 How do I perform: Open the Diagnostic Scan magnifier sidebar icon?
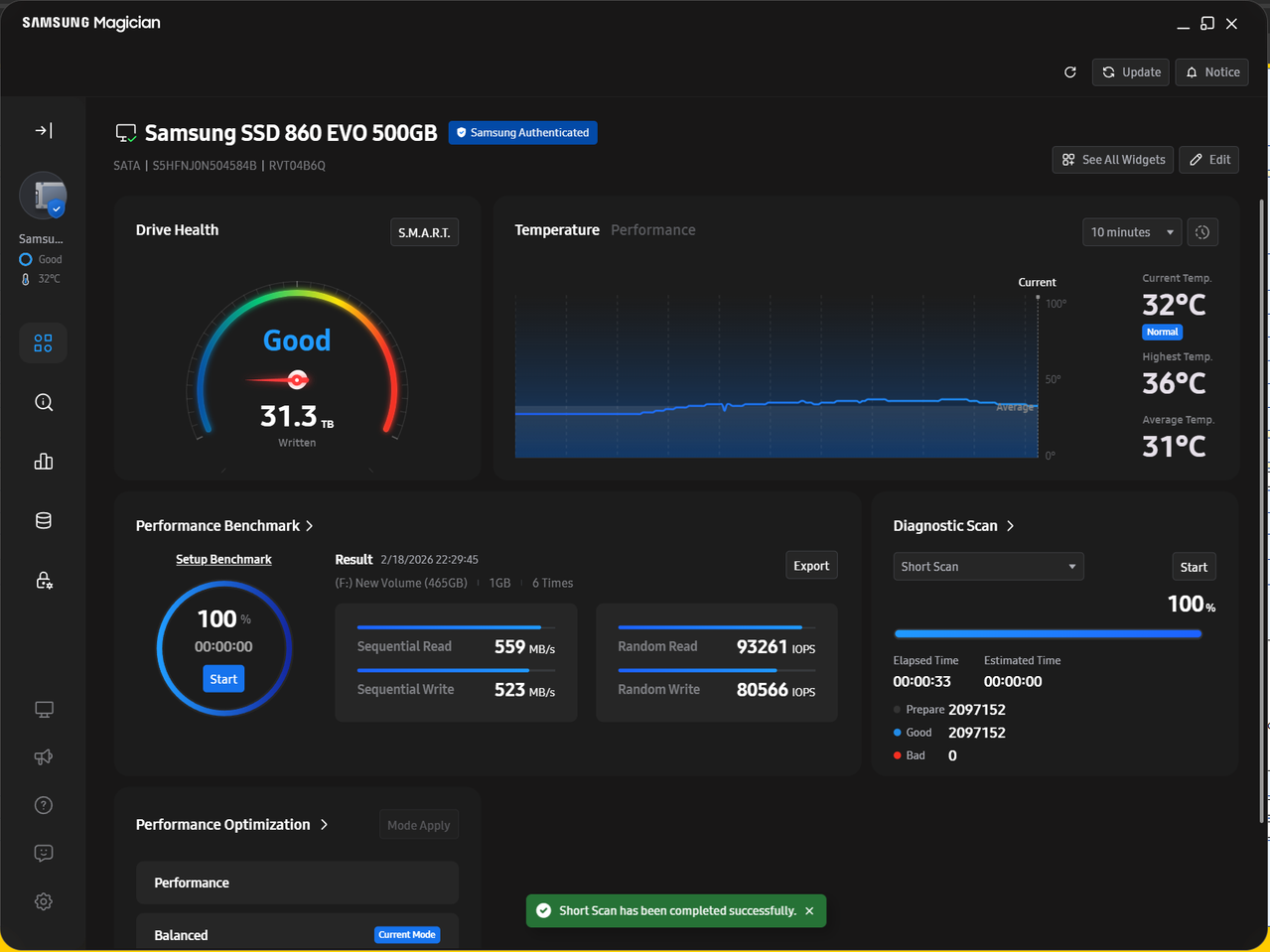(x=44, y=402)
